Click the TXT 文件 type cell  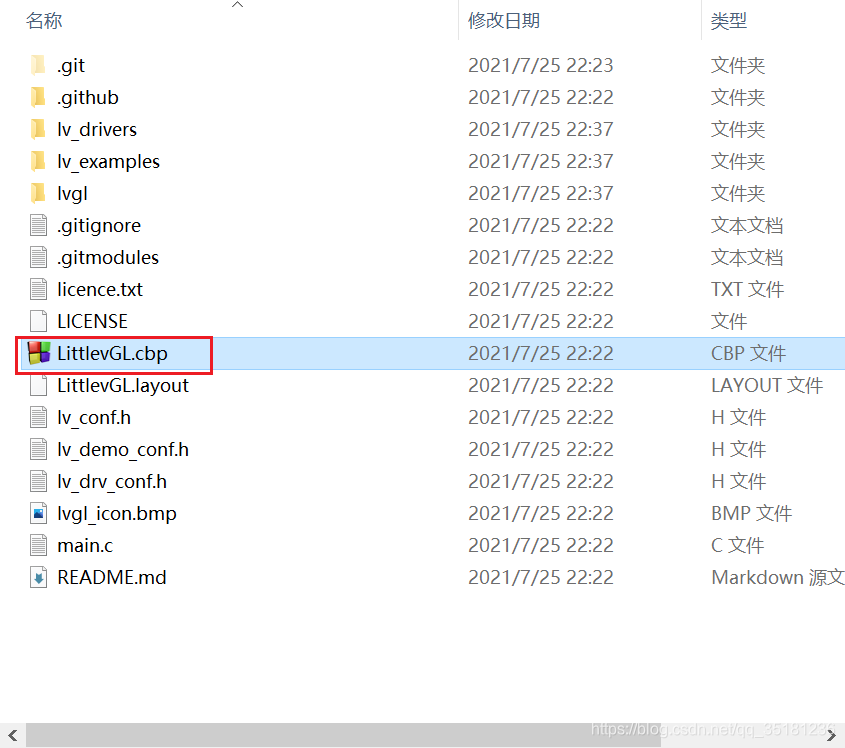point(747,289)
